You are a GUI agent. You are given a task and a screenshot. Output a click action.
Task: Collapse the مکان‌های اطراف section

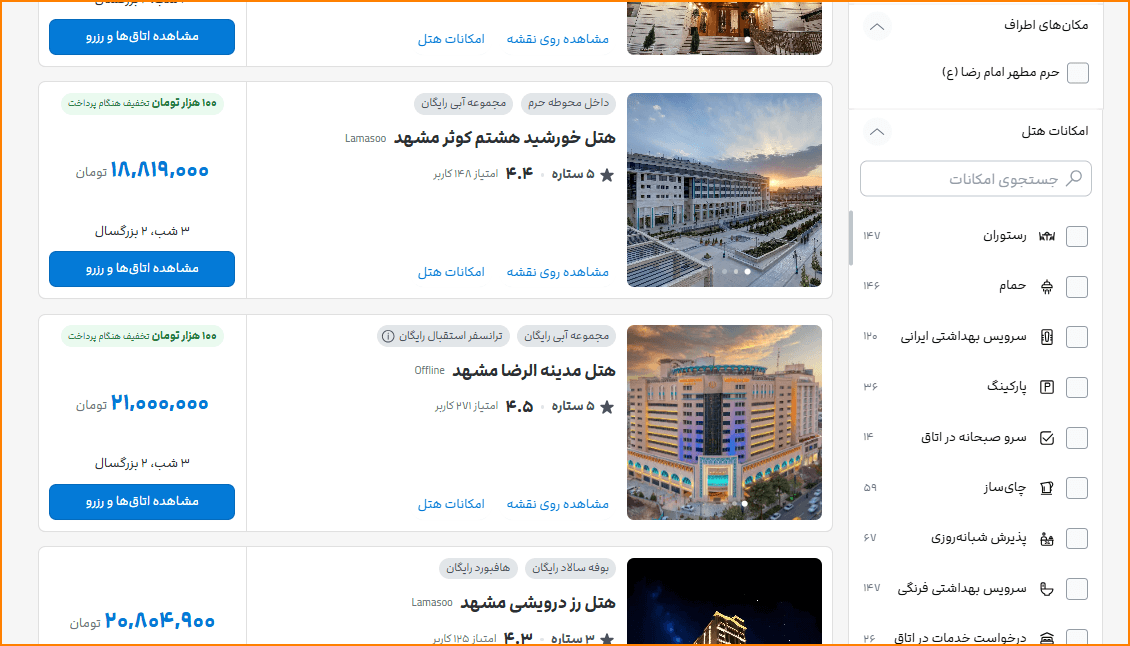pyautogui.click(x=877, y=26)
